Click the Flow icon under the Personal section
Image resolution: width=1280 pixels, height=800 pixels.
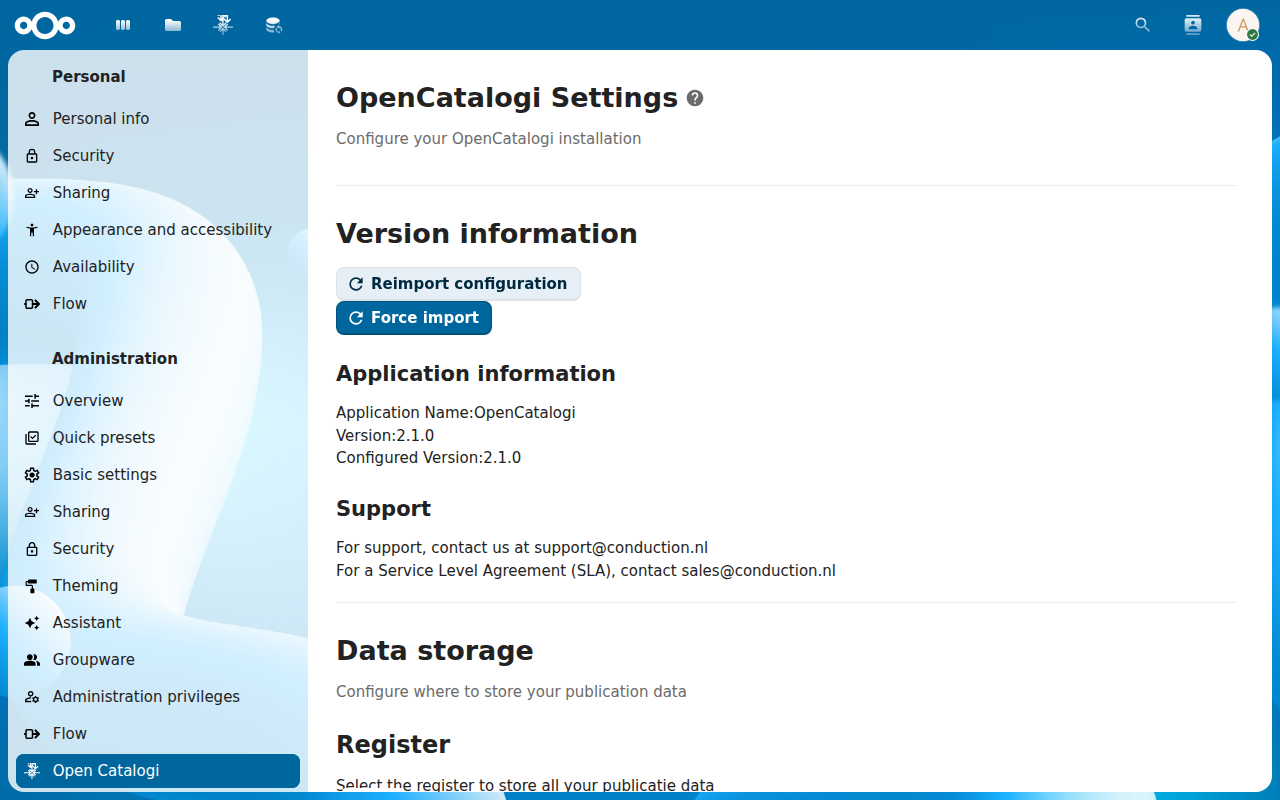pyautogui.click(x=32, y=304)
